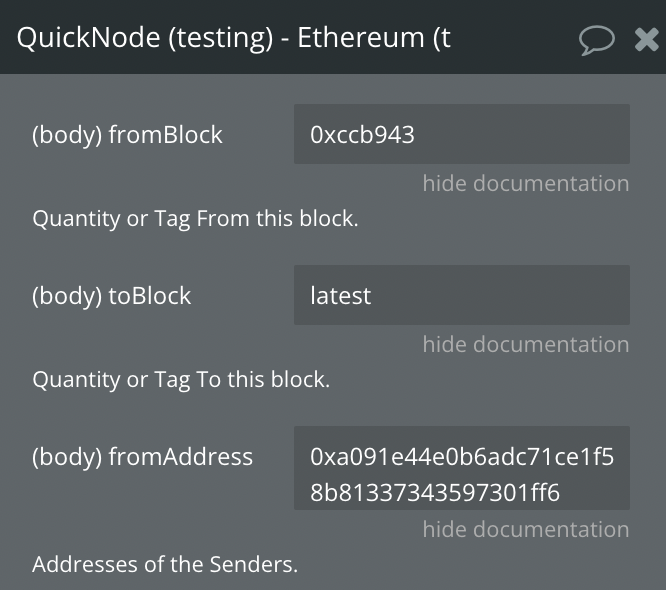Click the toBlock input field

461,295
